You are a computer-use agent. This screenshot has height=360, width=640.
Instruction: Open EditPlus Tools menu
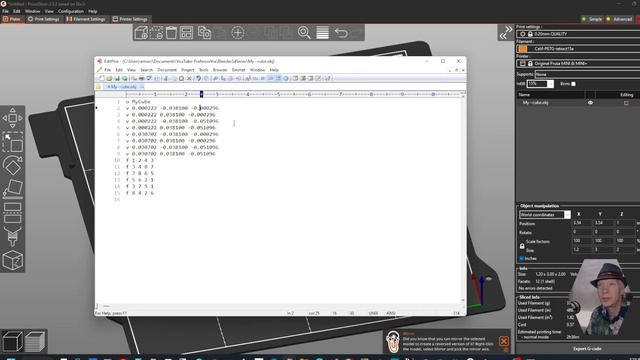click(203, 70)
